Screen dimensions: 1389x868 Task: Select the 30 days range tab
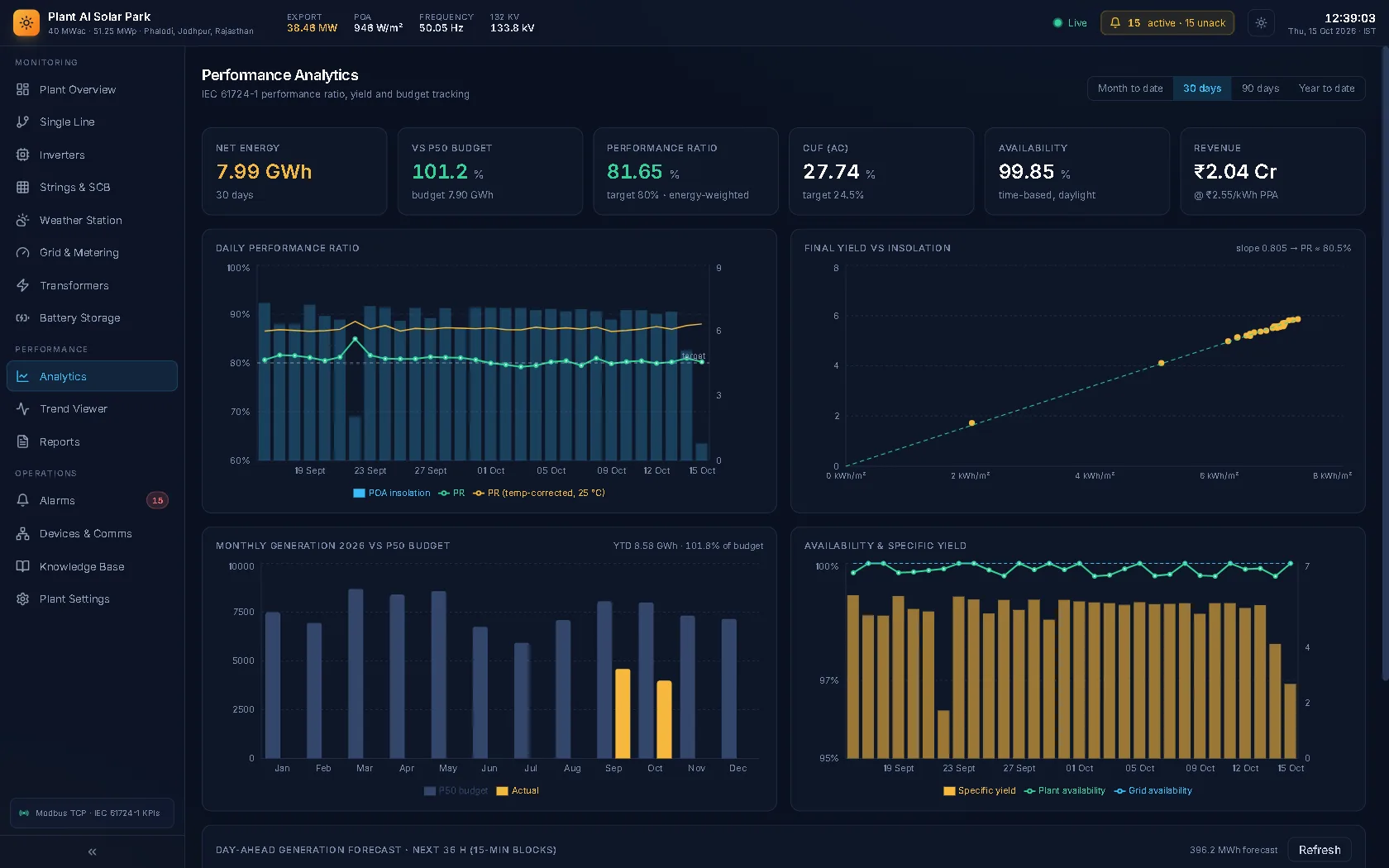coord(1202,88)
